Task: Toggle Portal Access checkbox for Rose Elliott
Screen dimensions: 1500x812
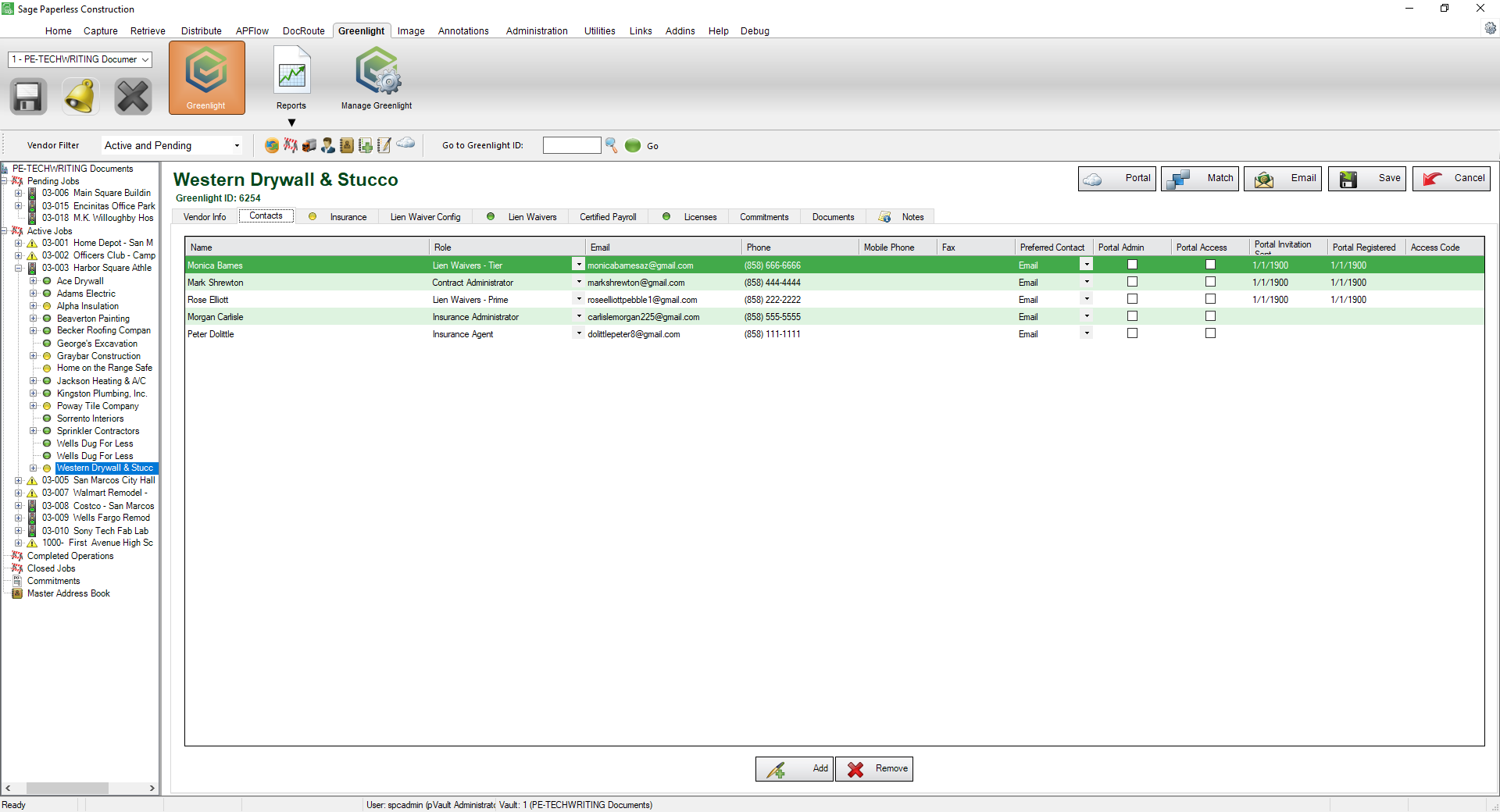Action: (x=1210, y=299)
